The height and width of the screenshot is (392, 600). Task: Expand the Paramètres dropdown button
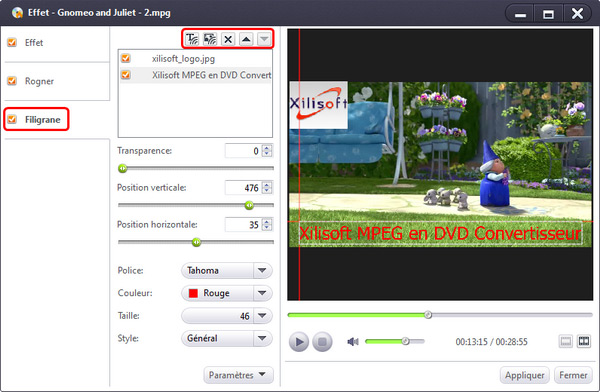pos(238,375)
